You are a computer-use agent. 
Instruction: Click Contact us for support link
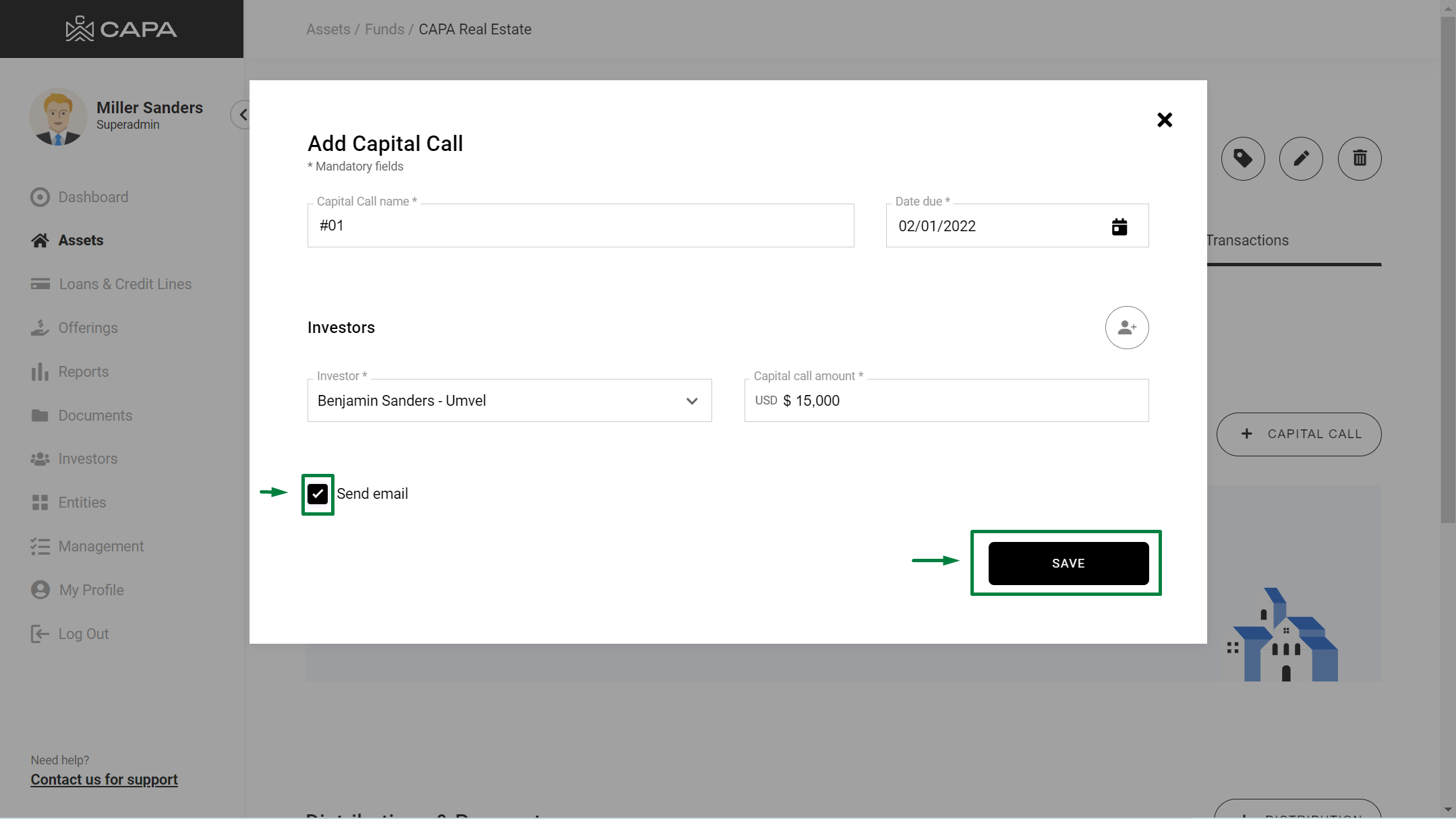point(104,779)
